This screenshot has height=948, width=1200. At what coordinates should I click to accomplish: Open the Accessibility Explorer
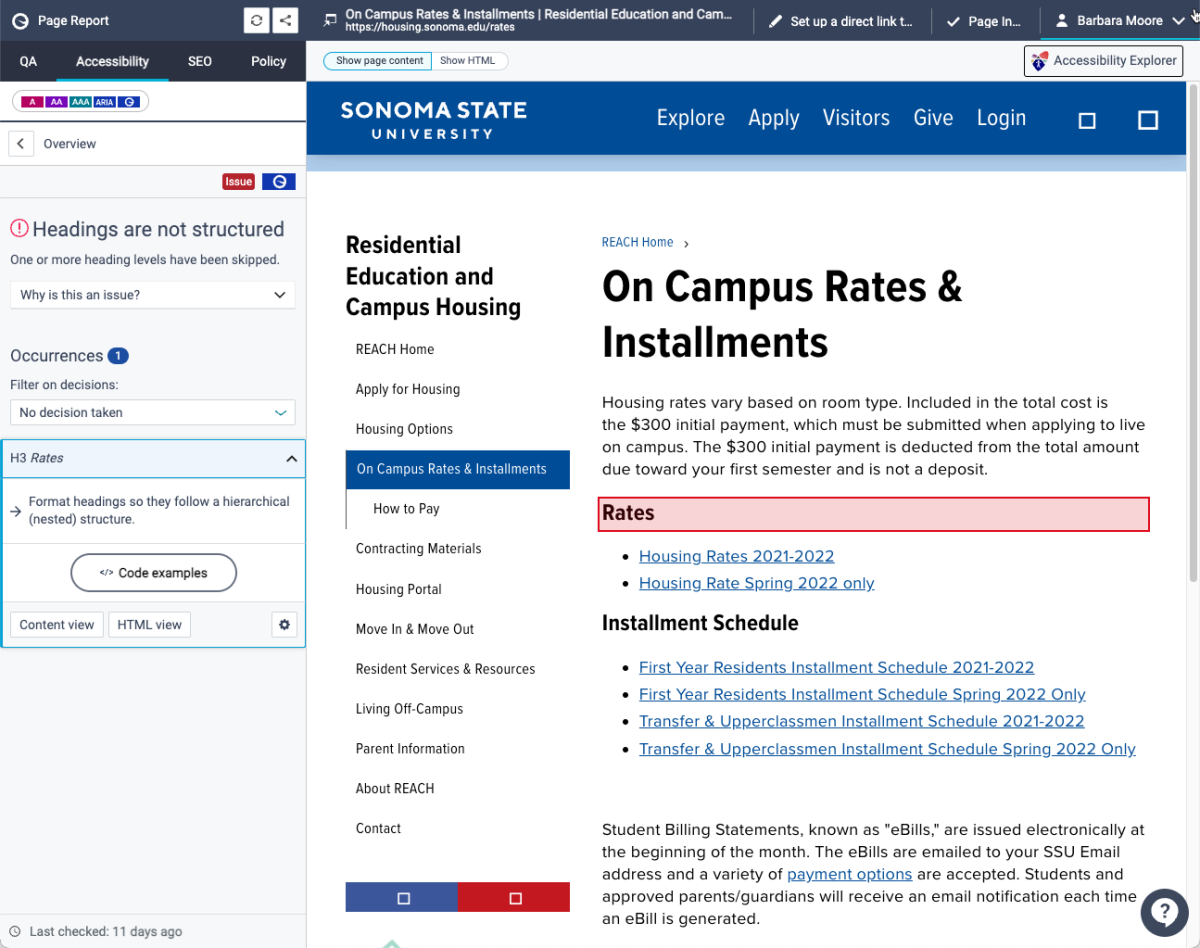click(x=1103, y=61)
